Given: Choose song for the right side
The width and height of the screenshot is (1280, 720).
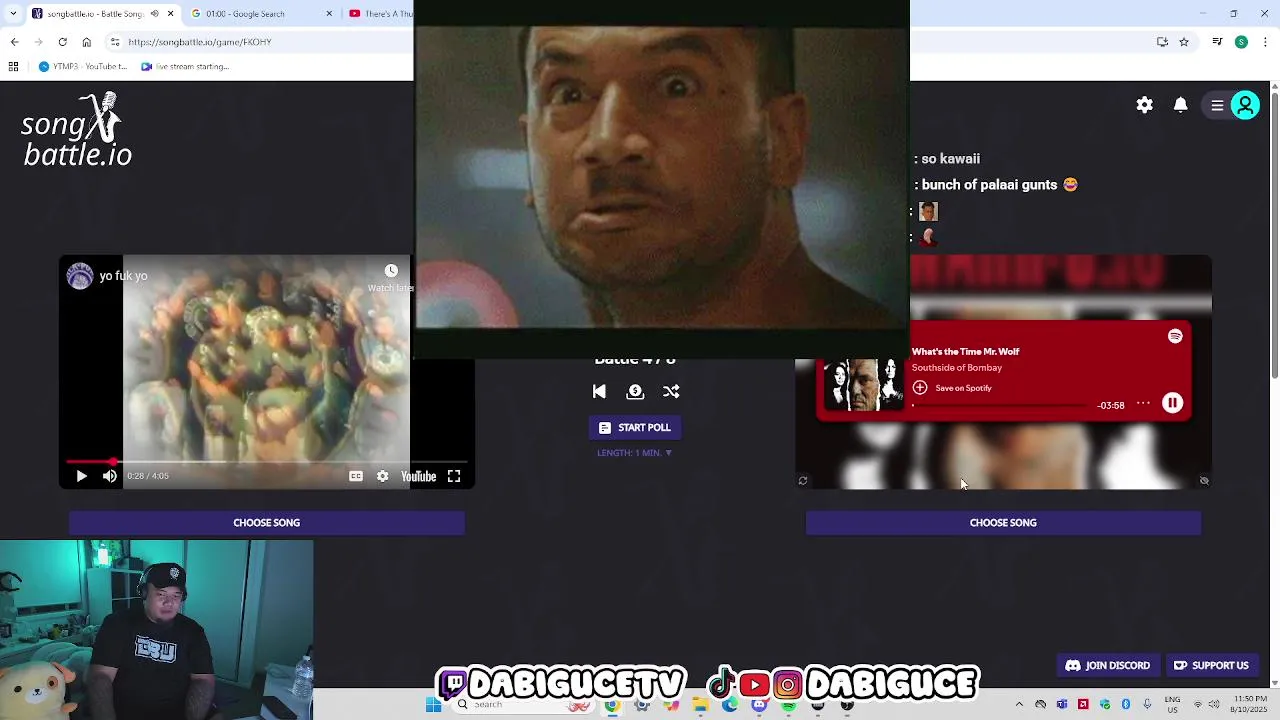Looking at the screenshot, I should 1003,523.
